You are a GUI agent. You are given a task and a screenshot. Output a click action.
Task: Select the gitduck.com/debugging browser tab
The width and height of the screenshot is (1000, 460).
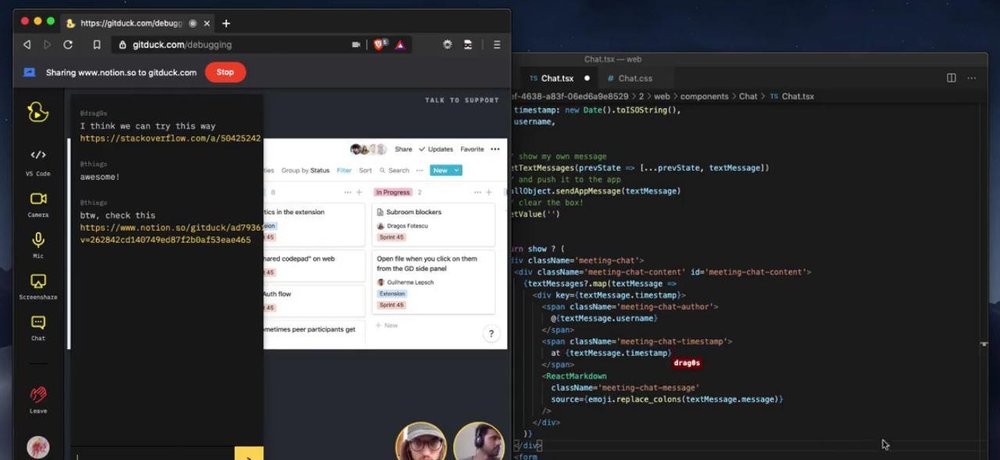[137, 24]
